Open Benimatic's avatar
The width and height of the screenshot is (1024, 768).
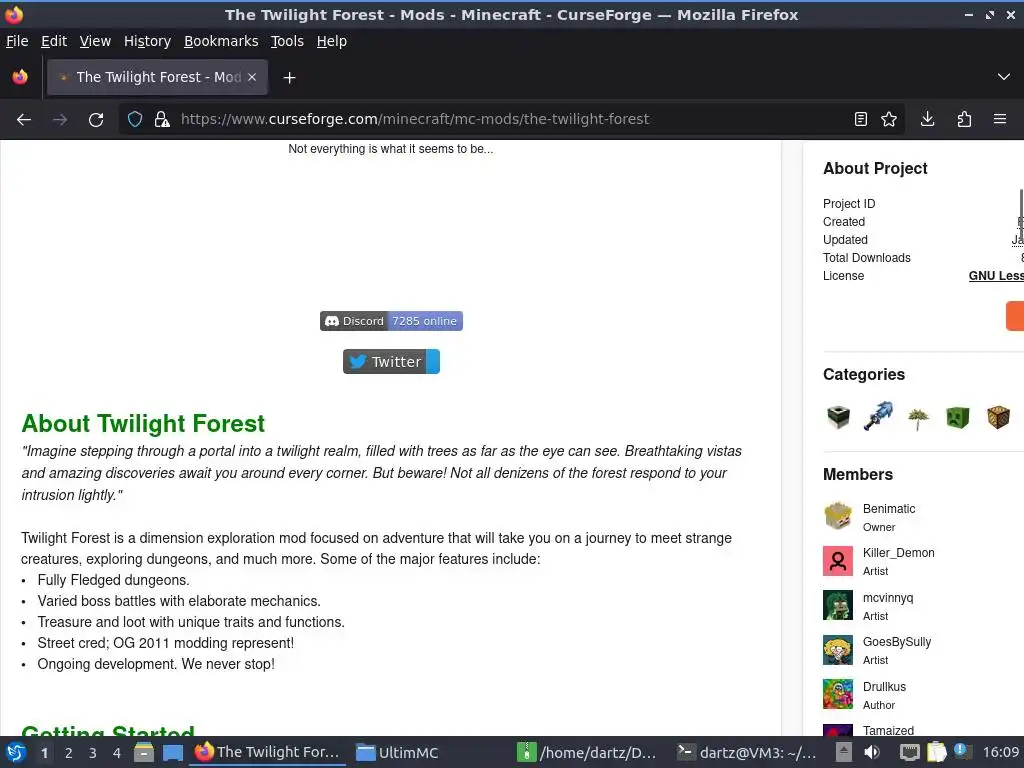point(838,517)
